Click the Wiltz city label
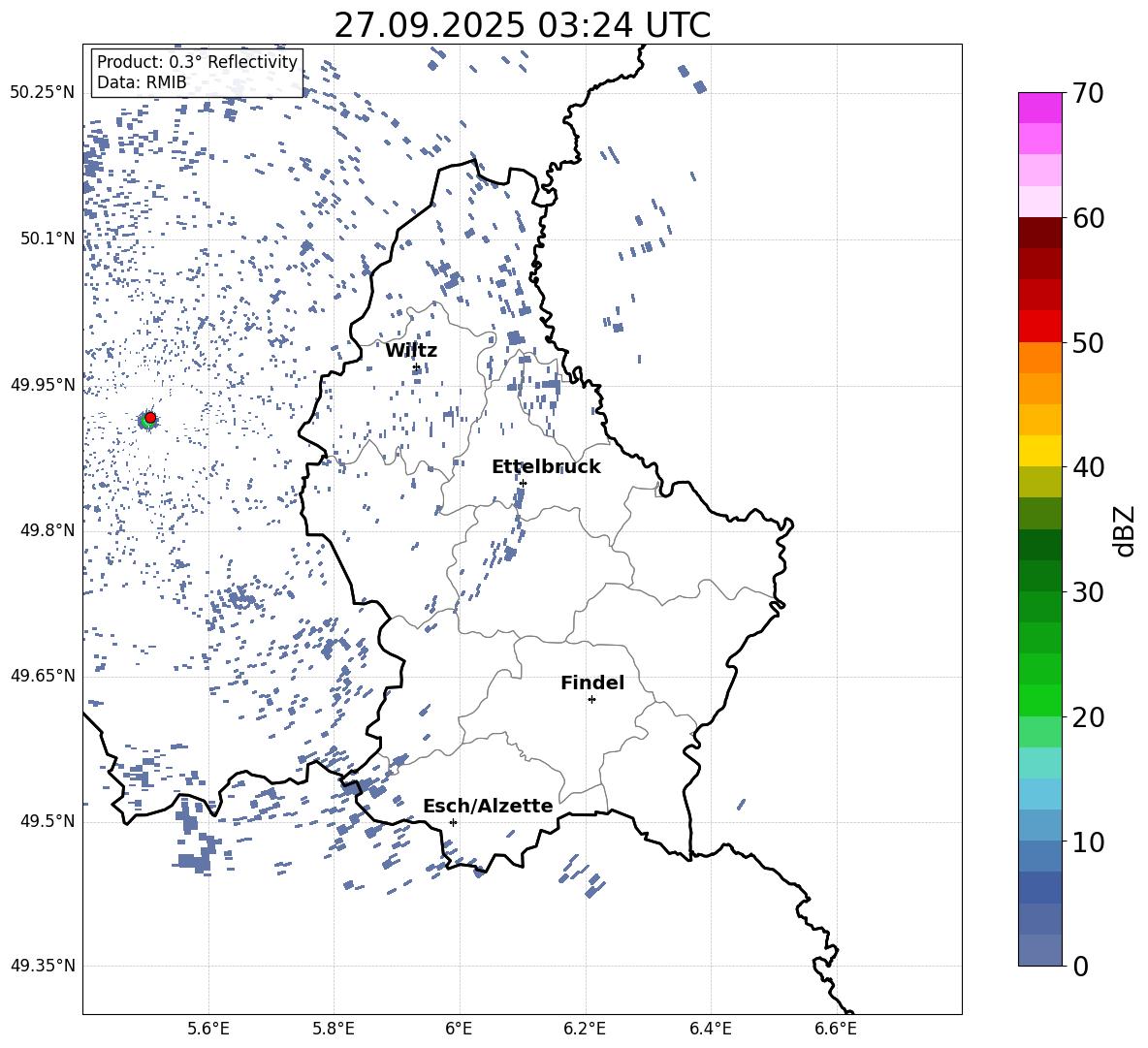 [x=411, y=351]
